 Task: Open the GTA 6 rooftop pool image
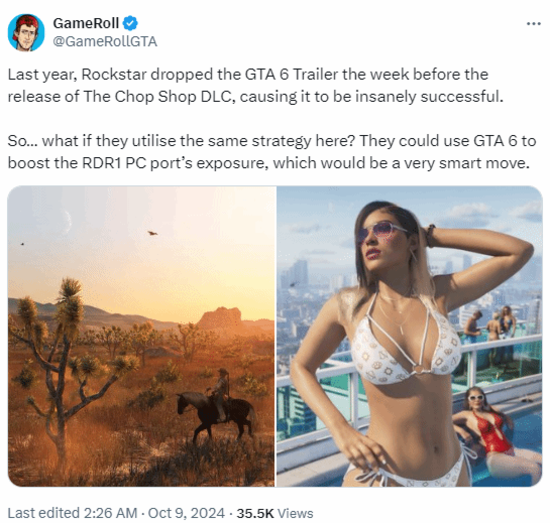[409, 336]
